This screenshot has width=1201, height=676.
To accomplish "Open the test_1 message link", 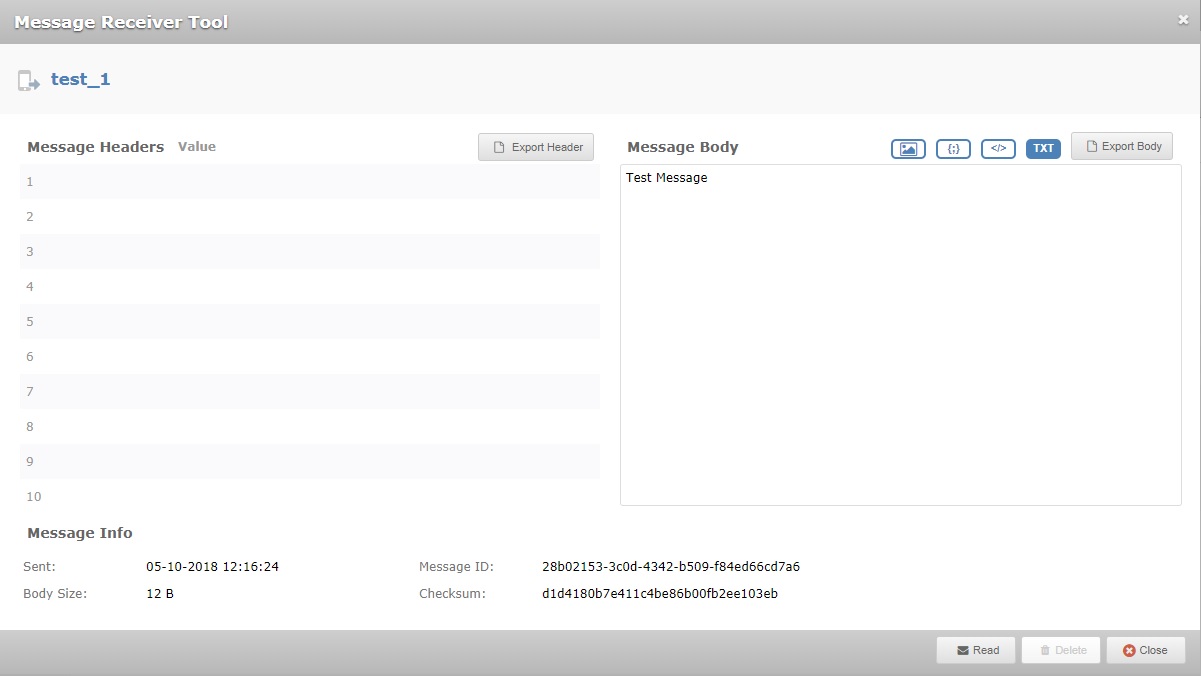I will pos(79,80).
